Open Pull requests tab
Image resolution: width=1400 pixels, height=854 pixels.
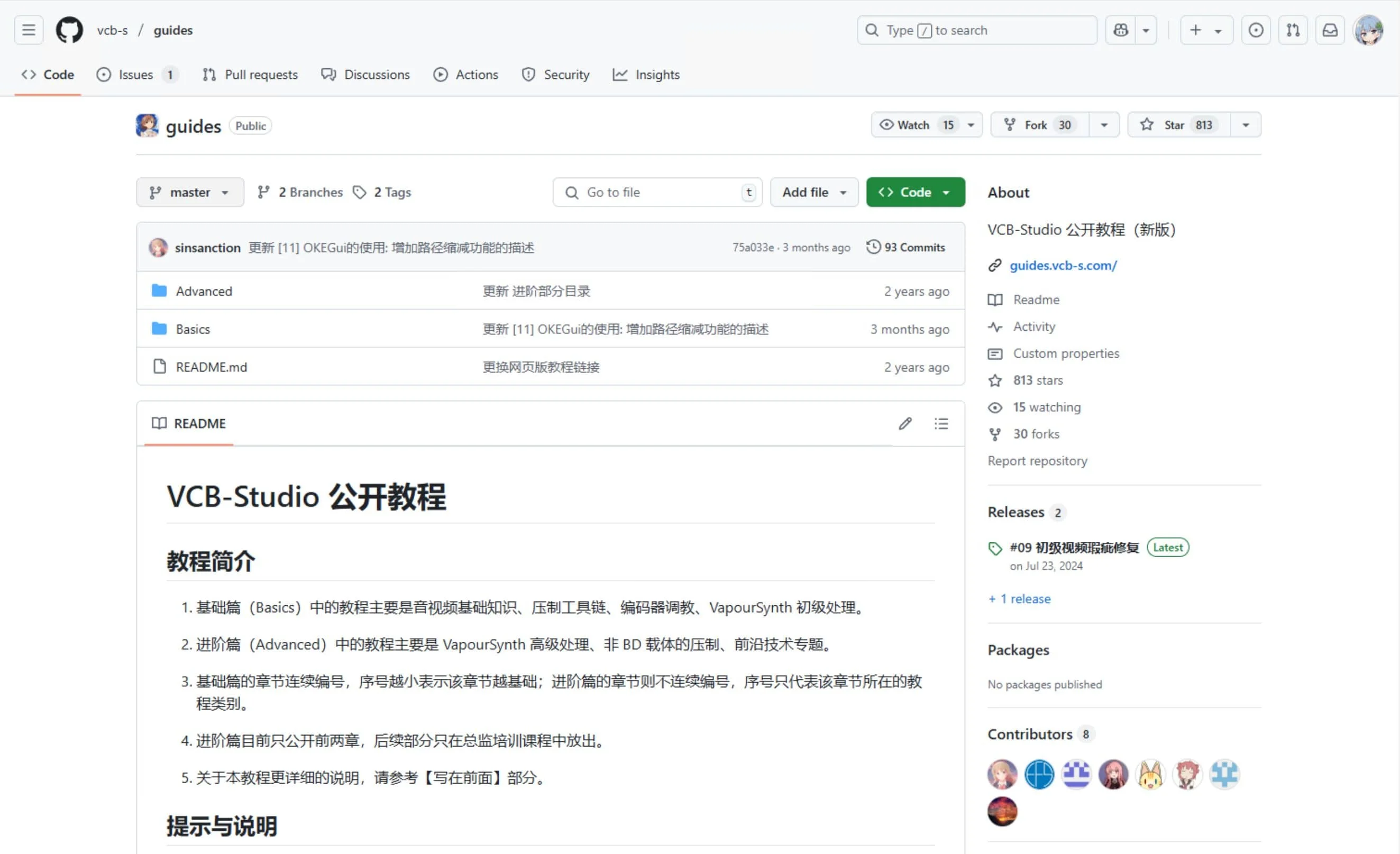tap(250, 75)
